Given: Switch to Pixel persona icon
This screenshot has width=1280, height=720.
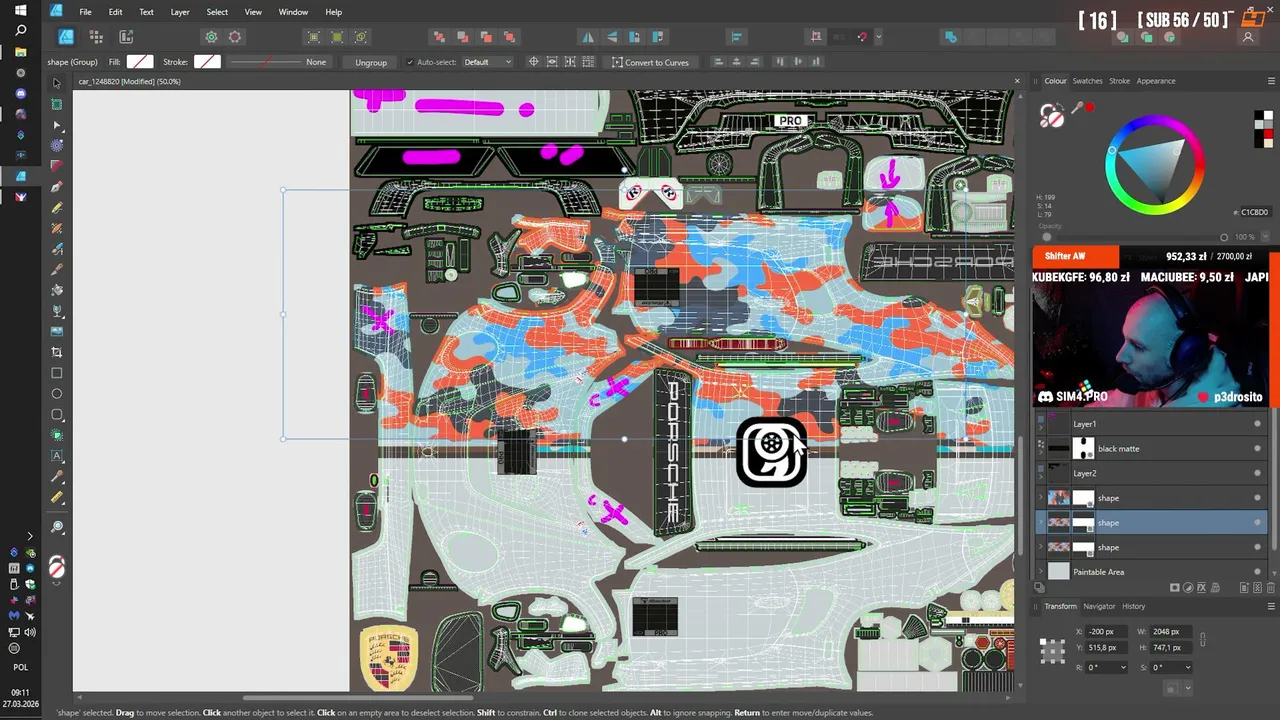Looking at the screenshot, I should pyautogui.click(x=96, y=37).
